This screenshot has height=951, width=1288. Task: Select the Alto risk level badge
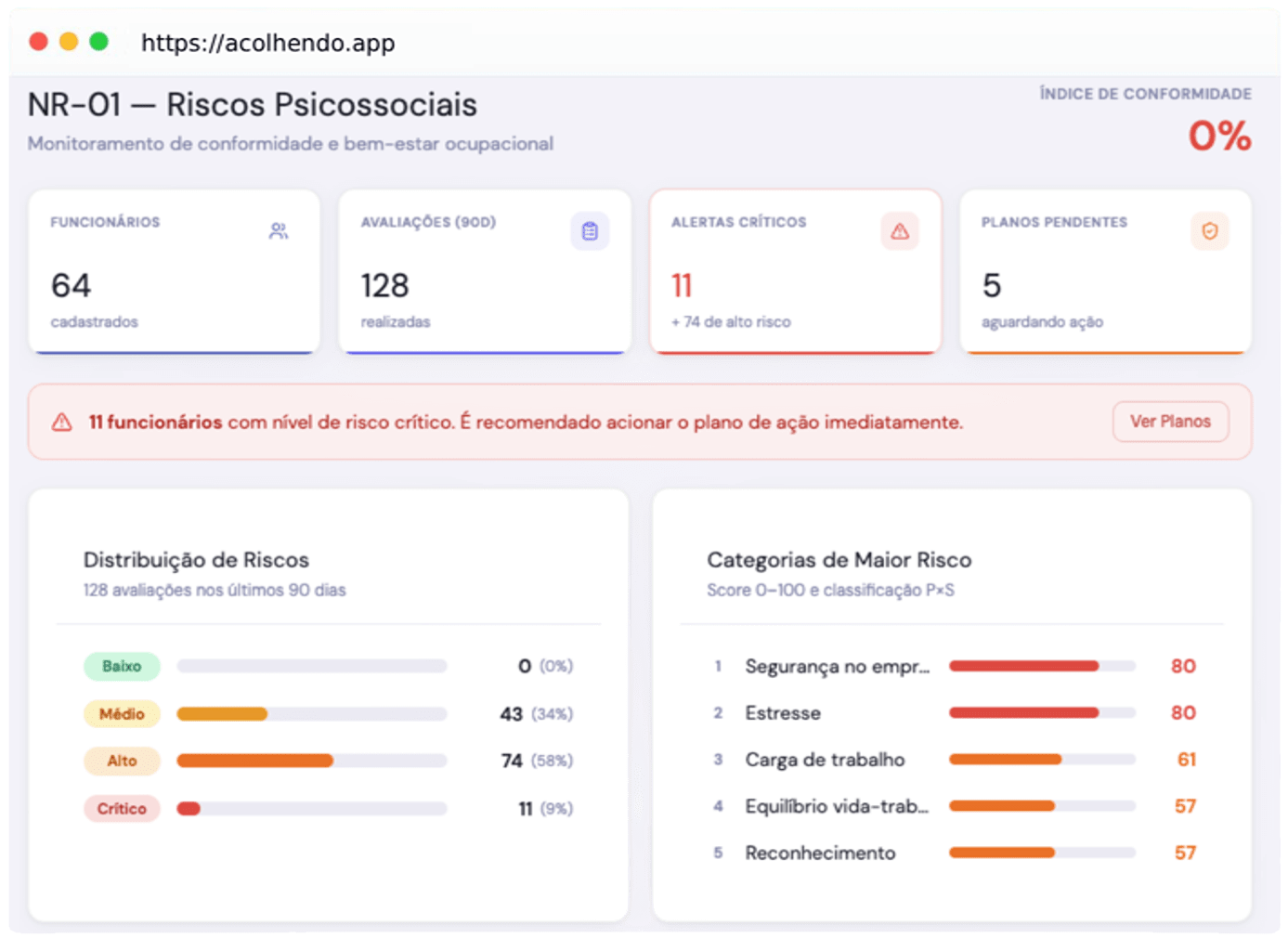(x=122, y=761)
